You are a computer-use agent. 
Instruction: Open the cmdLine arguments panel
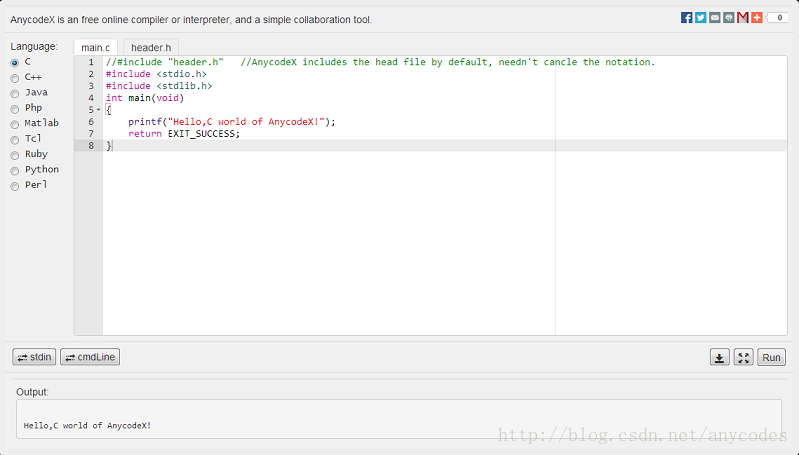coord(90,357)
